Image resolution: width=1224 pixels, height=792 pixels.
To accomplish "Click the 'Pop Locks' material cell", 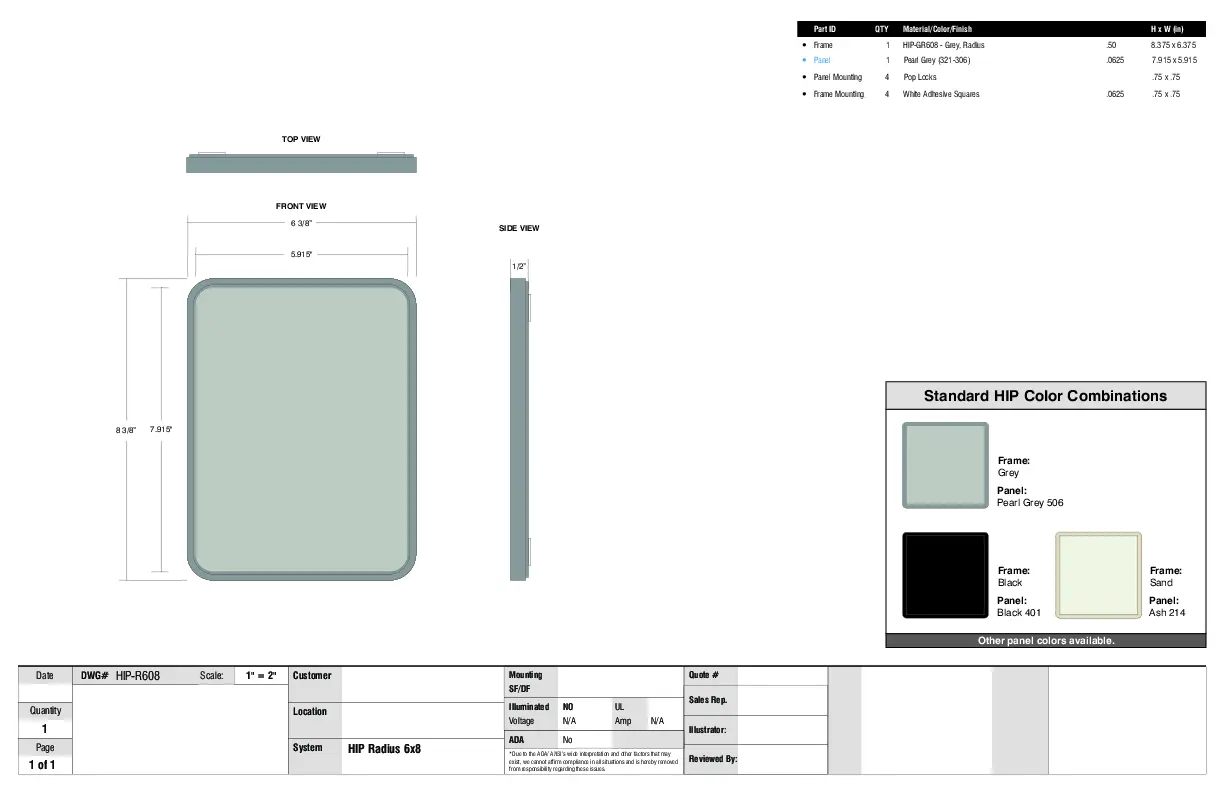I will coord(920,77).
